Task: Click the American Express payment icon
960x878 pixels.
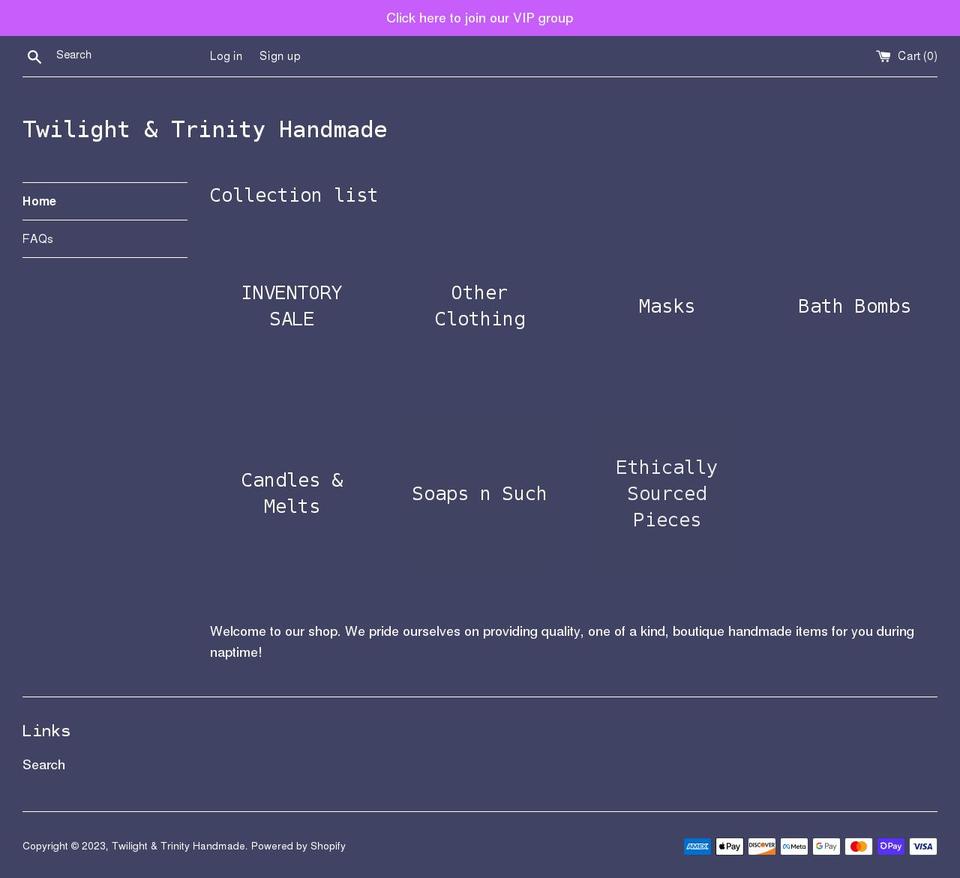Action: tap(697, 846)
